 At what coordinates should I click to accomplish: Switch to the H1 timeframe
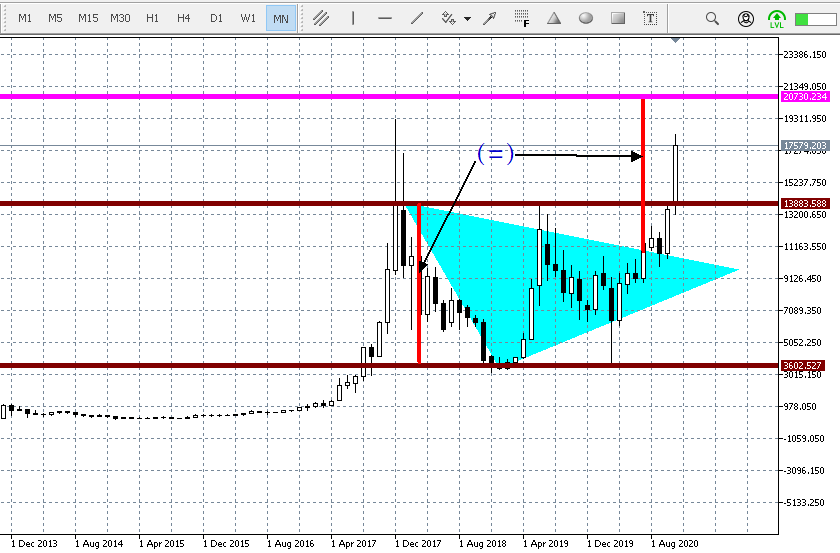click(152, 18)
